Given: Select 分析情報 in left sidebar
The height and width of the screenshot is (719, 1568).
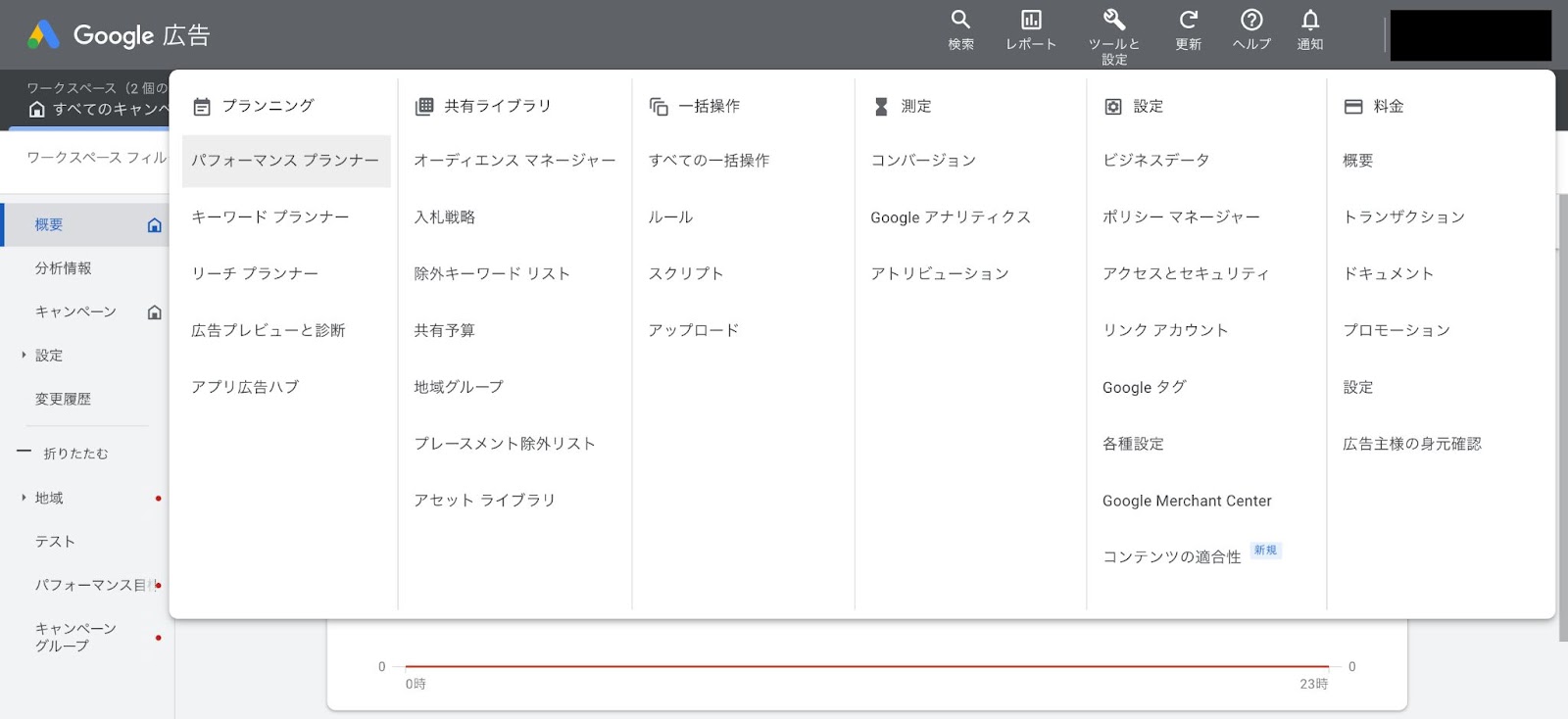Looking at the screenshot, I should (x=64, y=268).
